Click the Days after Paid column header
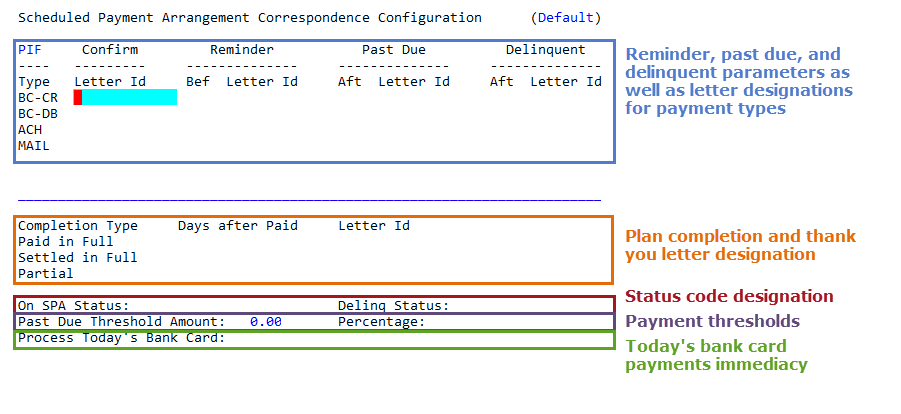 (x=238, y=226)
